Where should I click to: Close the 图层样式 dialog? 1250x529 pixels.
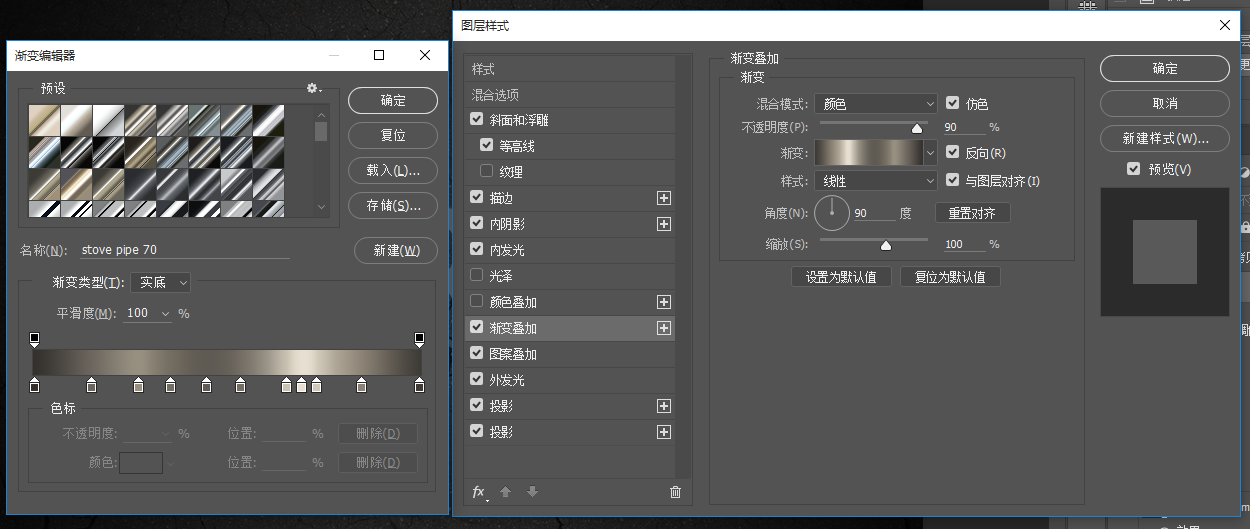[1225, 25]
